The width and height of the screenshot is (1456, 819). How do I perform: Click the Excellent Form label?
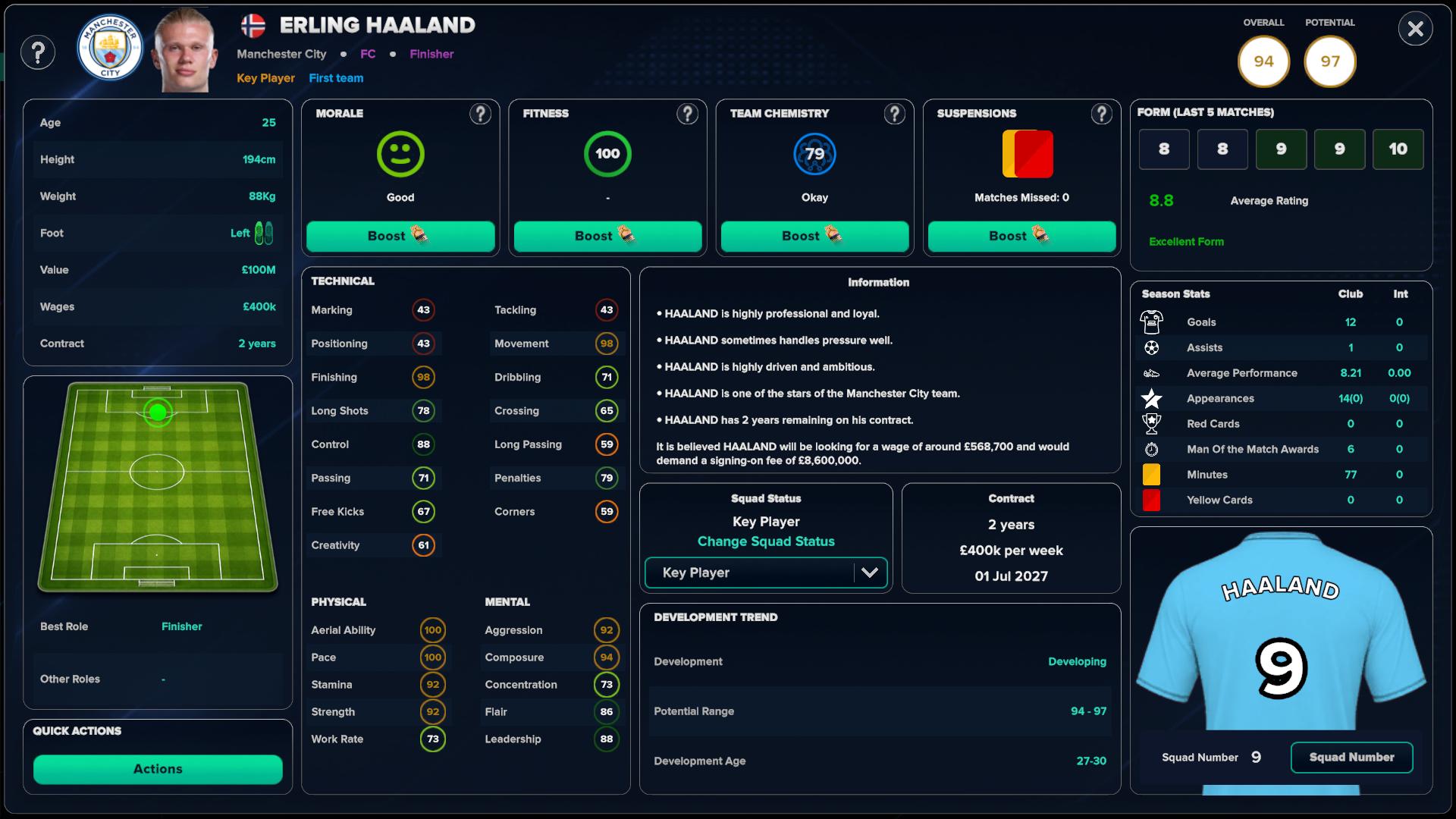[x=1186, y=242]
